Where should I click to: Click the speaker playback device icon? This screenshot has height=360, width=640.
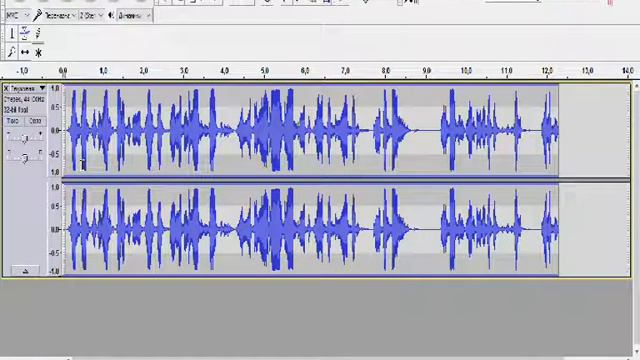(111, 16)
